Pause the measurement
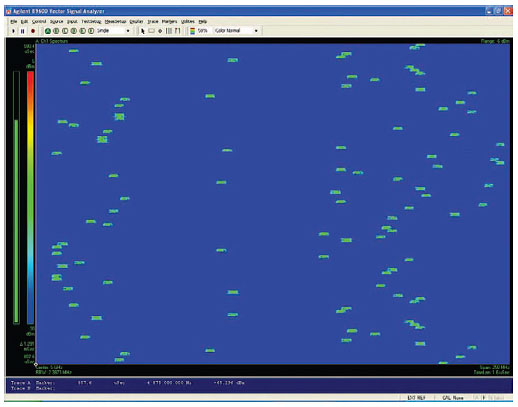The image size is (518, 407). tap(22, 31)
